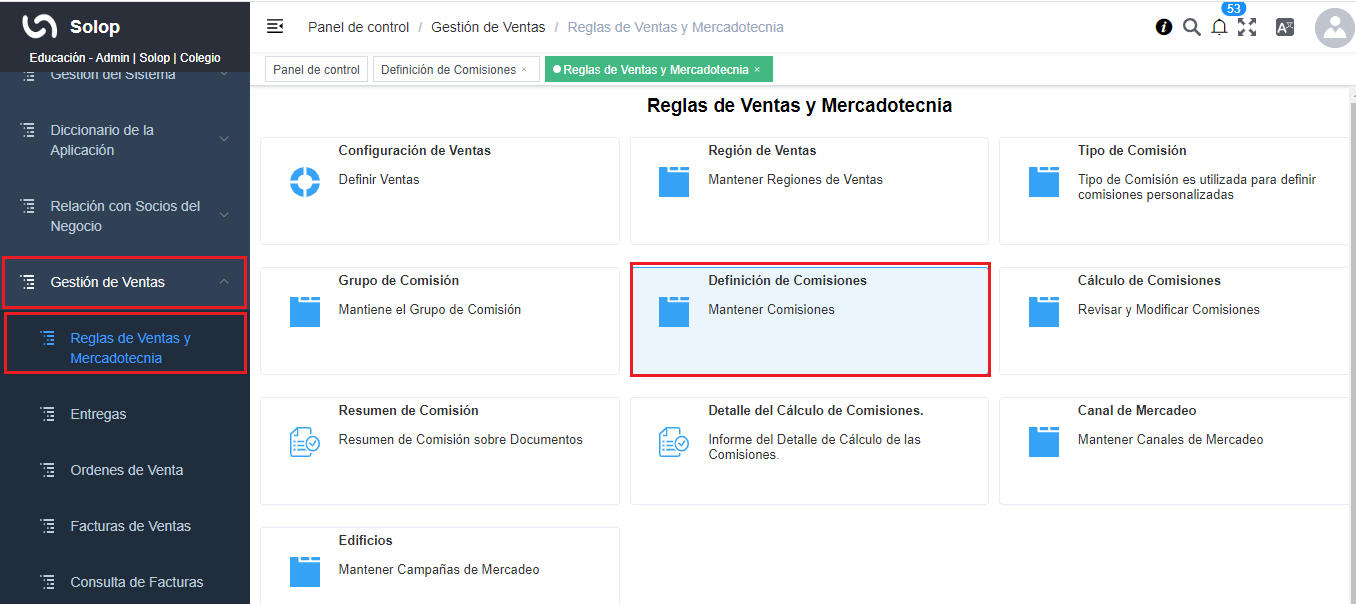
Task: Toggle fullscreen mode icon
Action: 1247,28
